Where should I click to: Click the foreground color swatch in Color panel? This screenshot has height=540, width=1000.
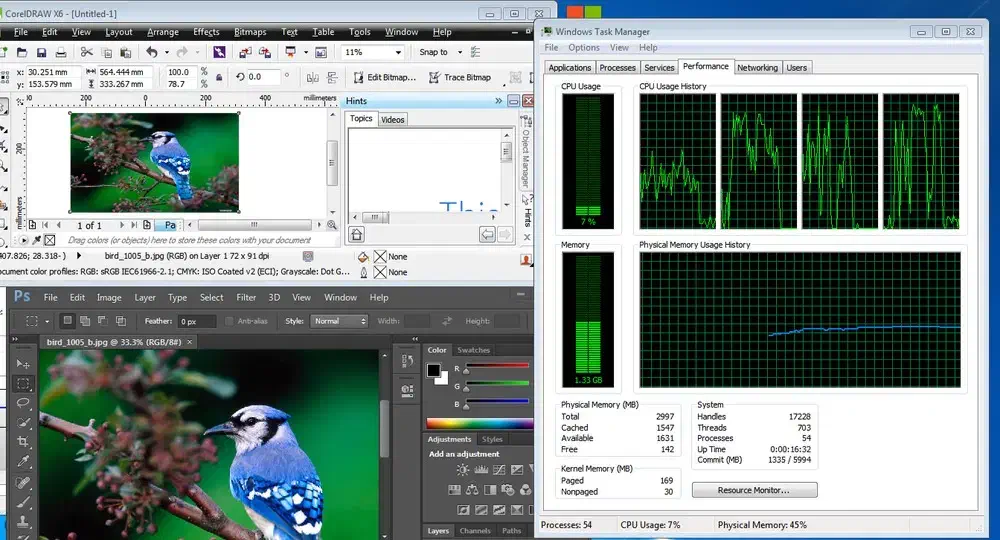[x=434, y=370]
